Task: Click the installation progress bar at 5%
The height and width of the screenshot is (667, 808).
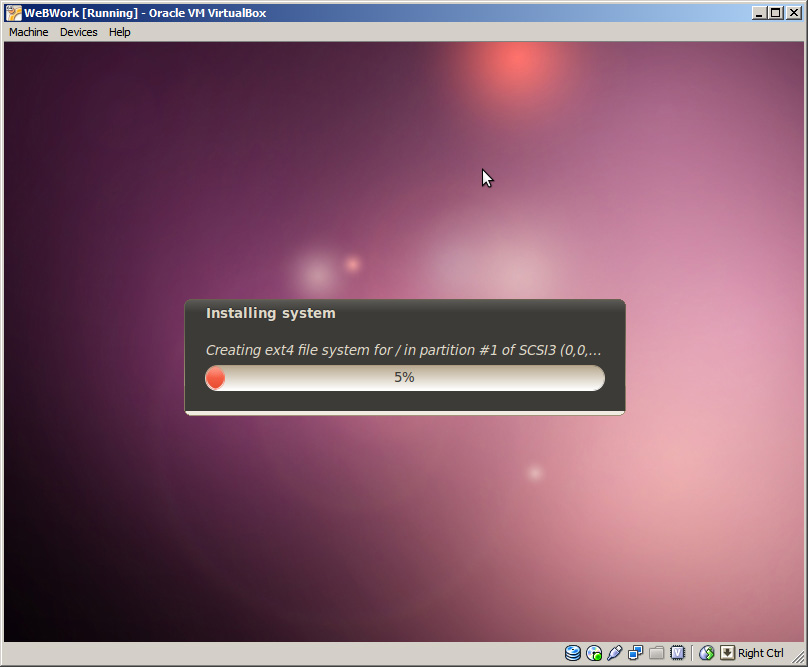Action: click(x=405, y=378)
